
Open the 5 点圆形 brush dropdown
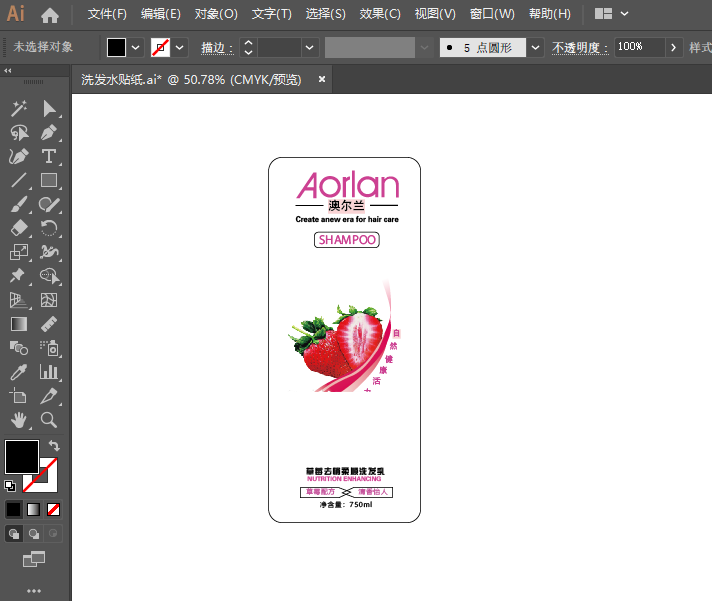pyautogui.click(x=536, y=48)
